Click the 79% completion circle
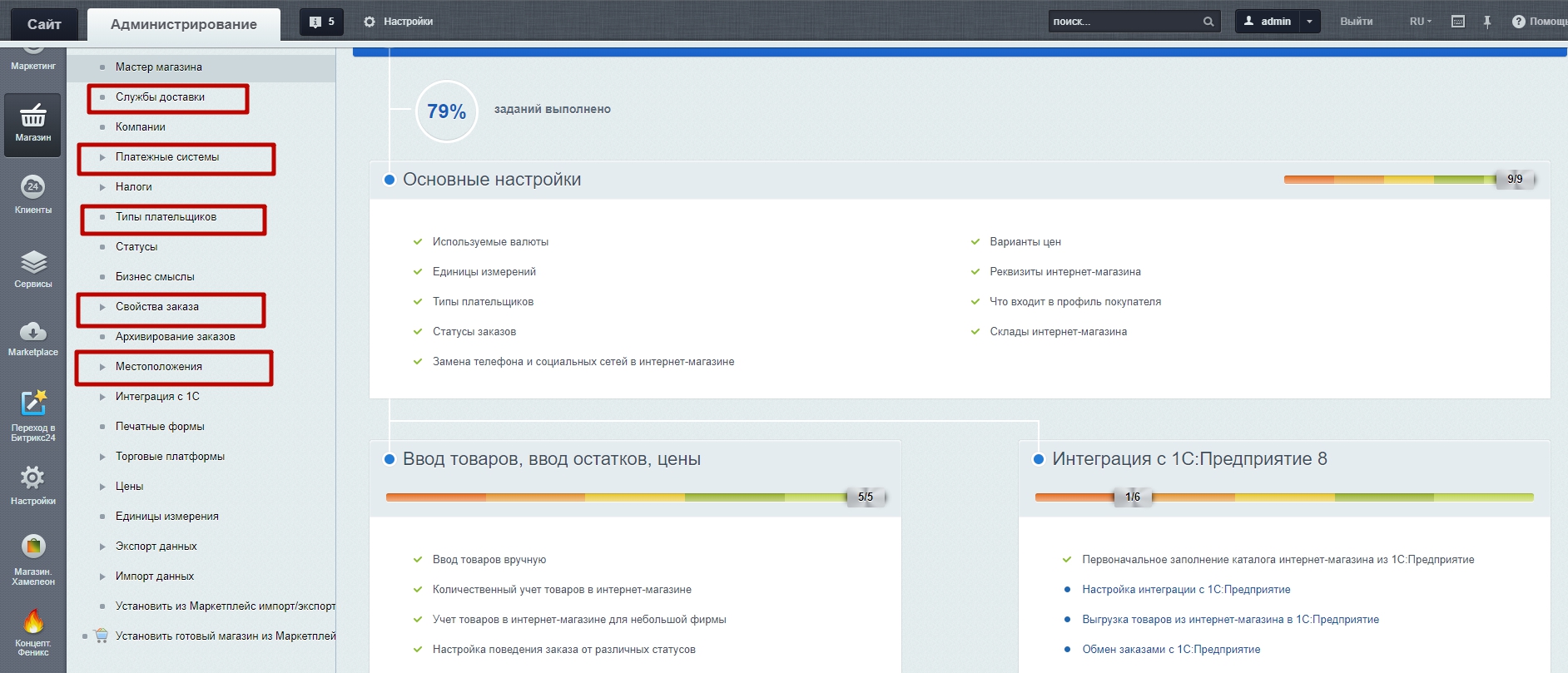1568x673 pixels. pos(447,111)
